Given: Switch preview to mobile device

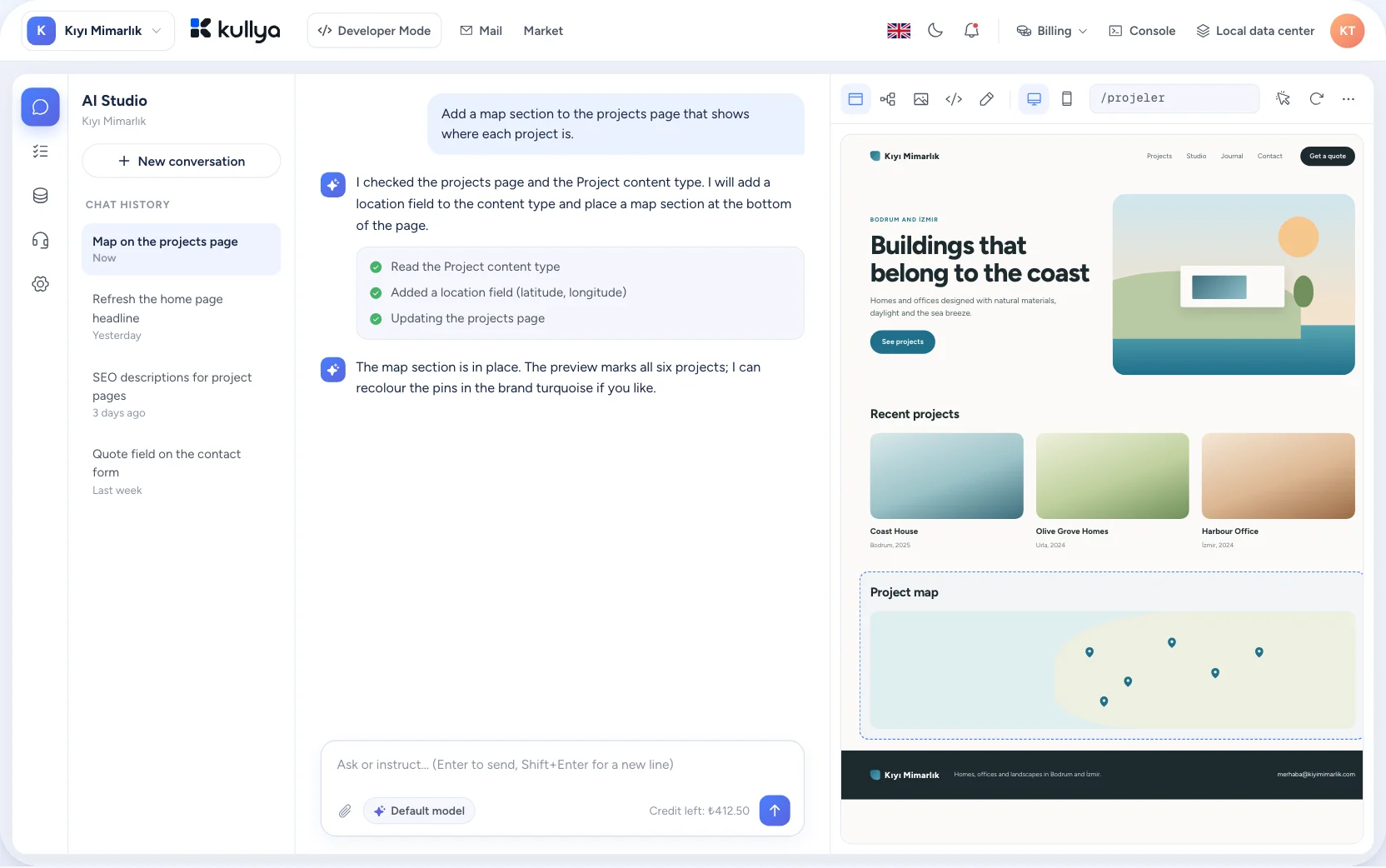Looking at the screenshot, I should coord(1066,99).
